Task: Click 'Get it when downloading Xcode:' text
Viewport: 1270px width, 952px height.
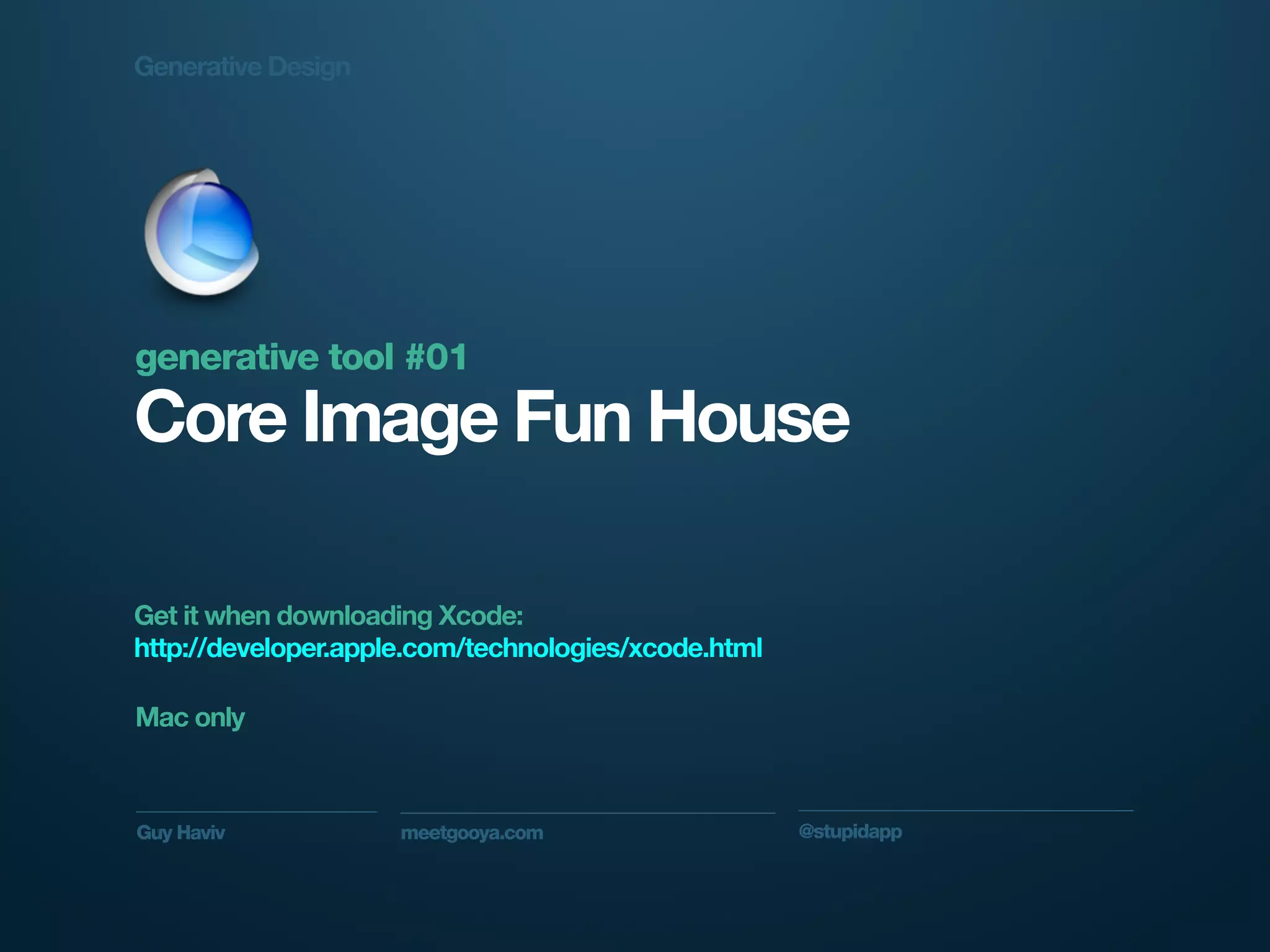Action: click(x=329, y=616)
